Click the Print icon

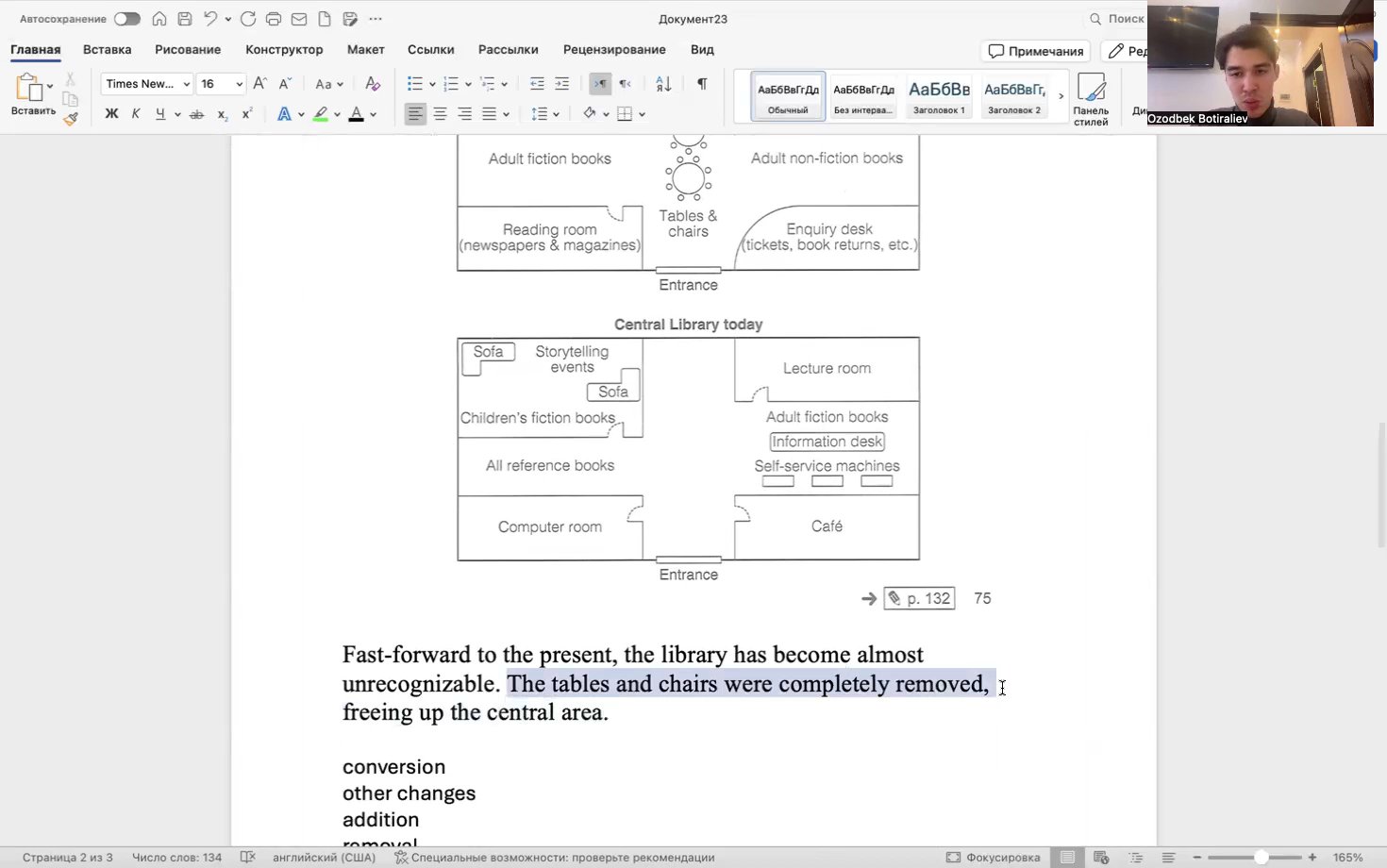coord(274,19)
